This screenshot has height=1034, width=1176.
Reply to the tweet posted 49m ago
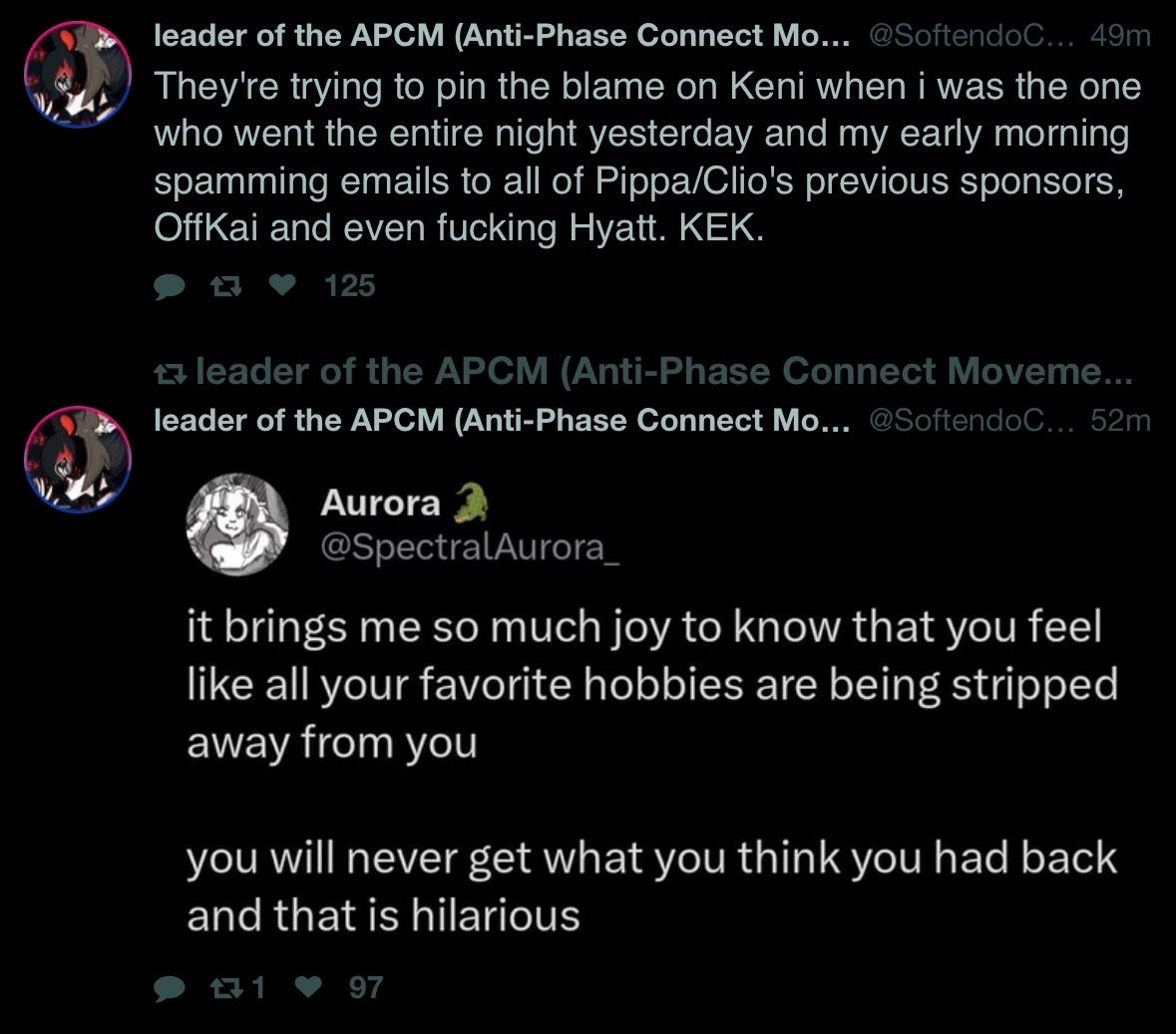tap(171, 287)
